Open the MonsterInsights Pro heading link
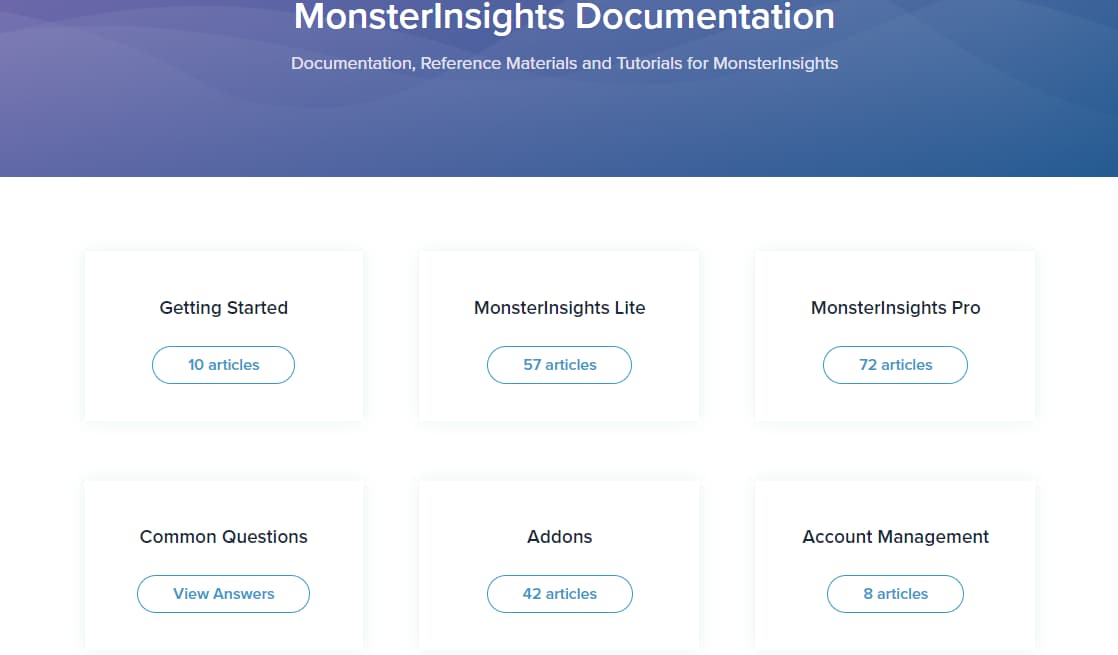 pyautogui.click(x=894, y=308)
